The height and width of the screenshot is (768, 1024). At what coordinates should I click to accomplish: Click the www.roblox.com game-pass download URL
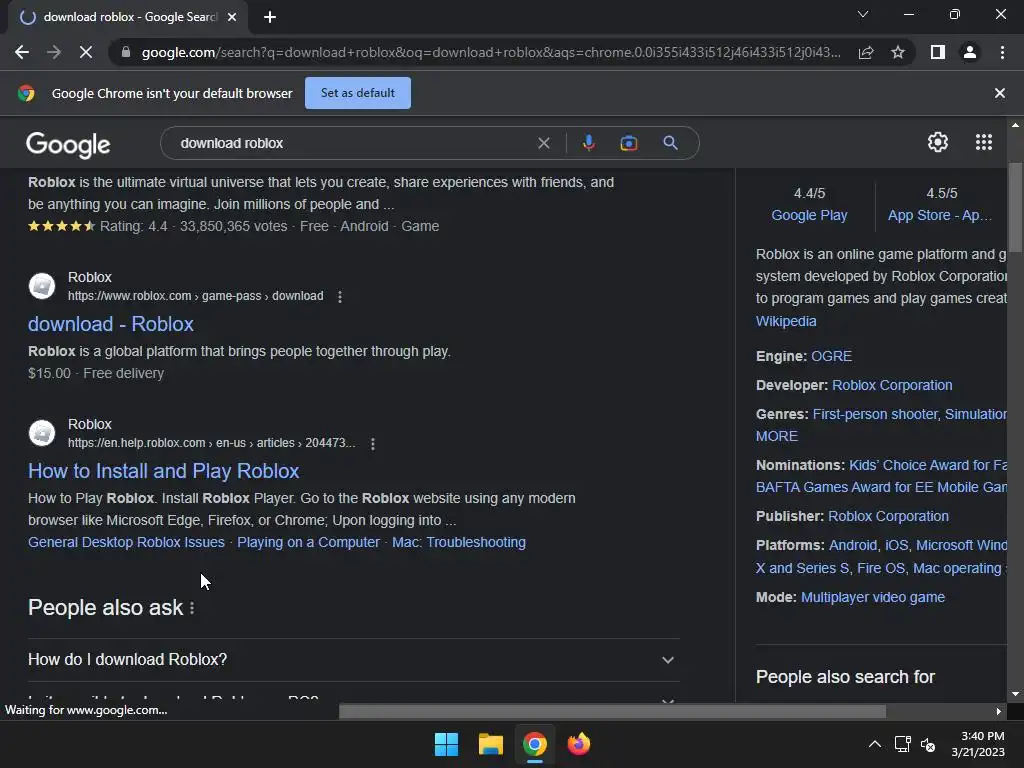click(195, 296)
